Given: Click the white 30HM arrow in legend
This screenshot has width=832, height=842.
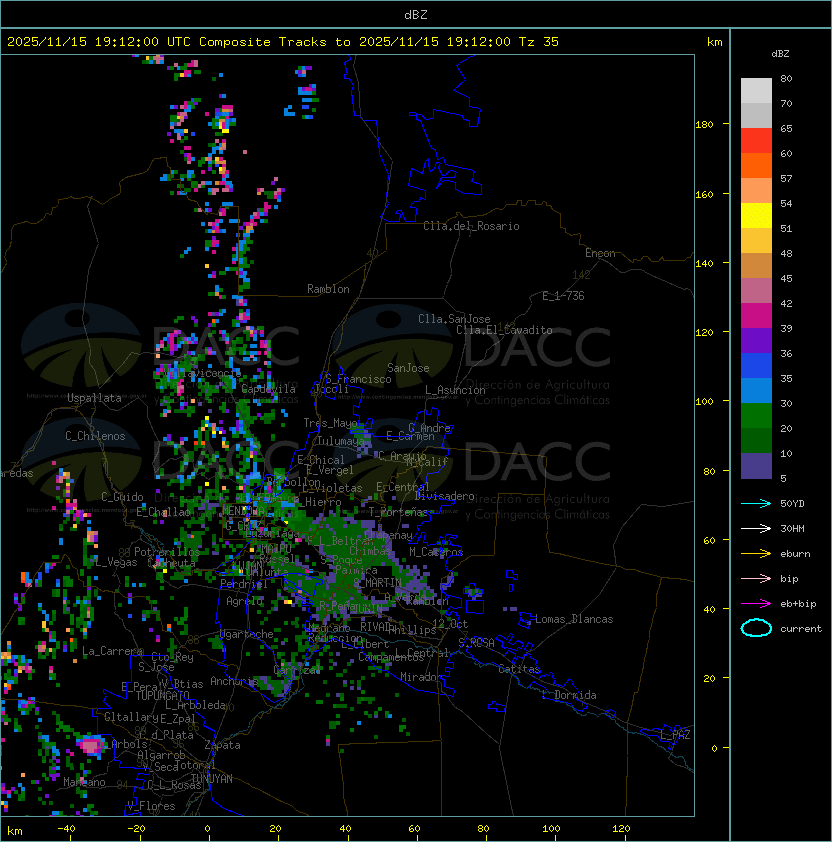Looking at the screenshot, I should [x=756, y=528].
